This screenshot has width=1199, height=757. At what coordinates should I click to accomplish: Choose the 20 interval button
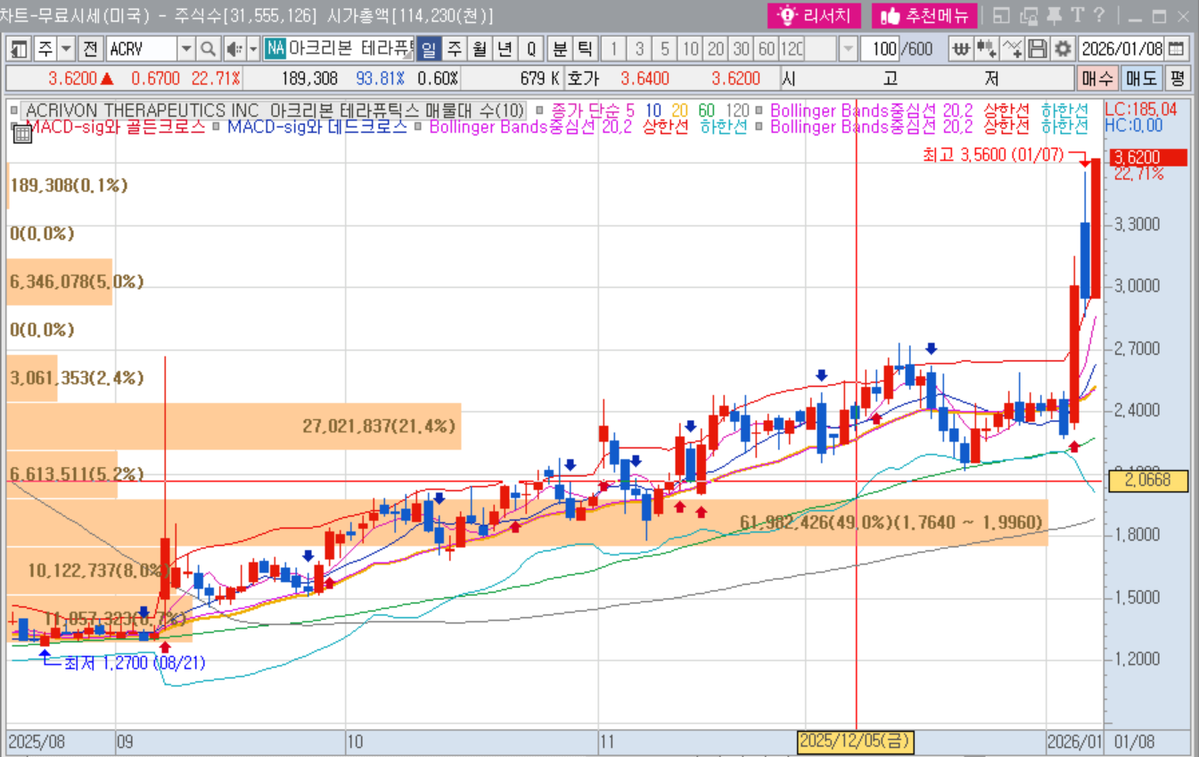(716, 50)
